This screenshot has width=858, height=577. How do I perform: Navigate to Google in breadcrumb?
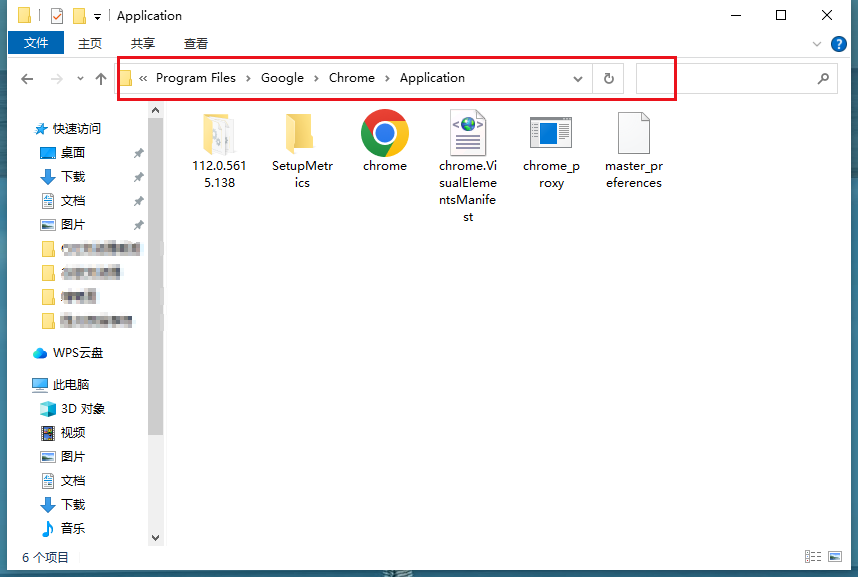282,78
